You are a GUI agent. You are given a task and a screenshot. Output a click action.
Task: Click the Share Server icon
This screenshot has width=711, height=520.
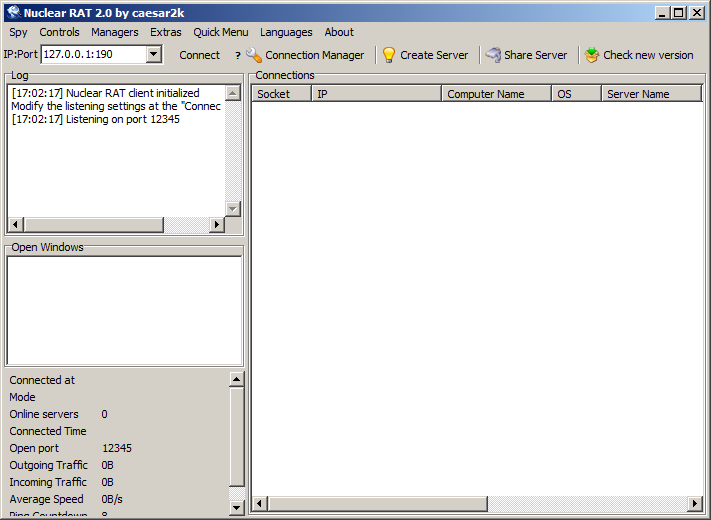tap(493, 55)
